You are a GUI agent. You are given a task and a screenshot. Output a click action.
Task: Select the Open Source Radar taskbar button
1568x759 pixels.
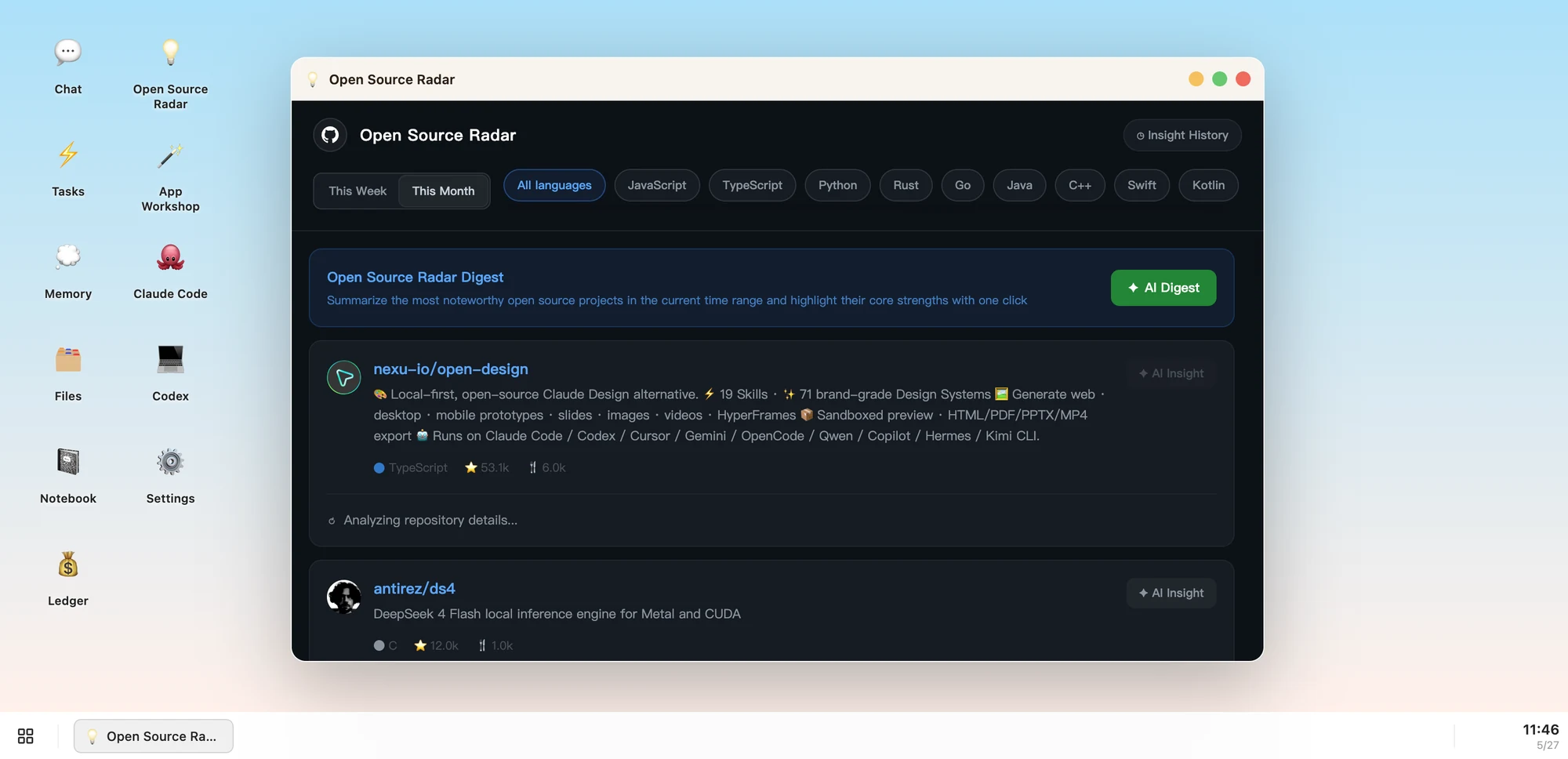click(x=154, y=736)
